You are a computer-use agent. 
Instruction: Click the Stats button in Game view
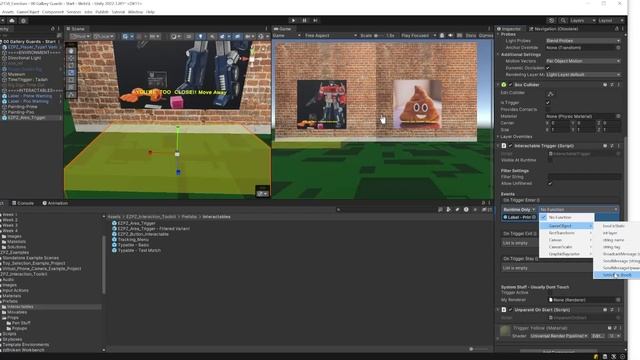point(471,36)
